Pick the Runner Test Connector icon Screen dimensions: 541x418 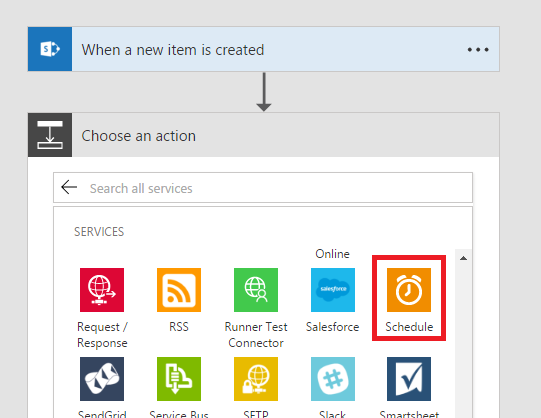click(x=256, y=290)
